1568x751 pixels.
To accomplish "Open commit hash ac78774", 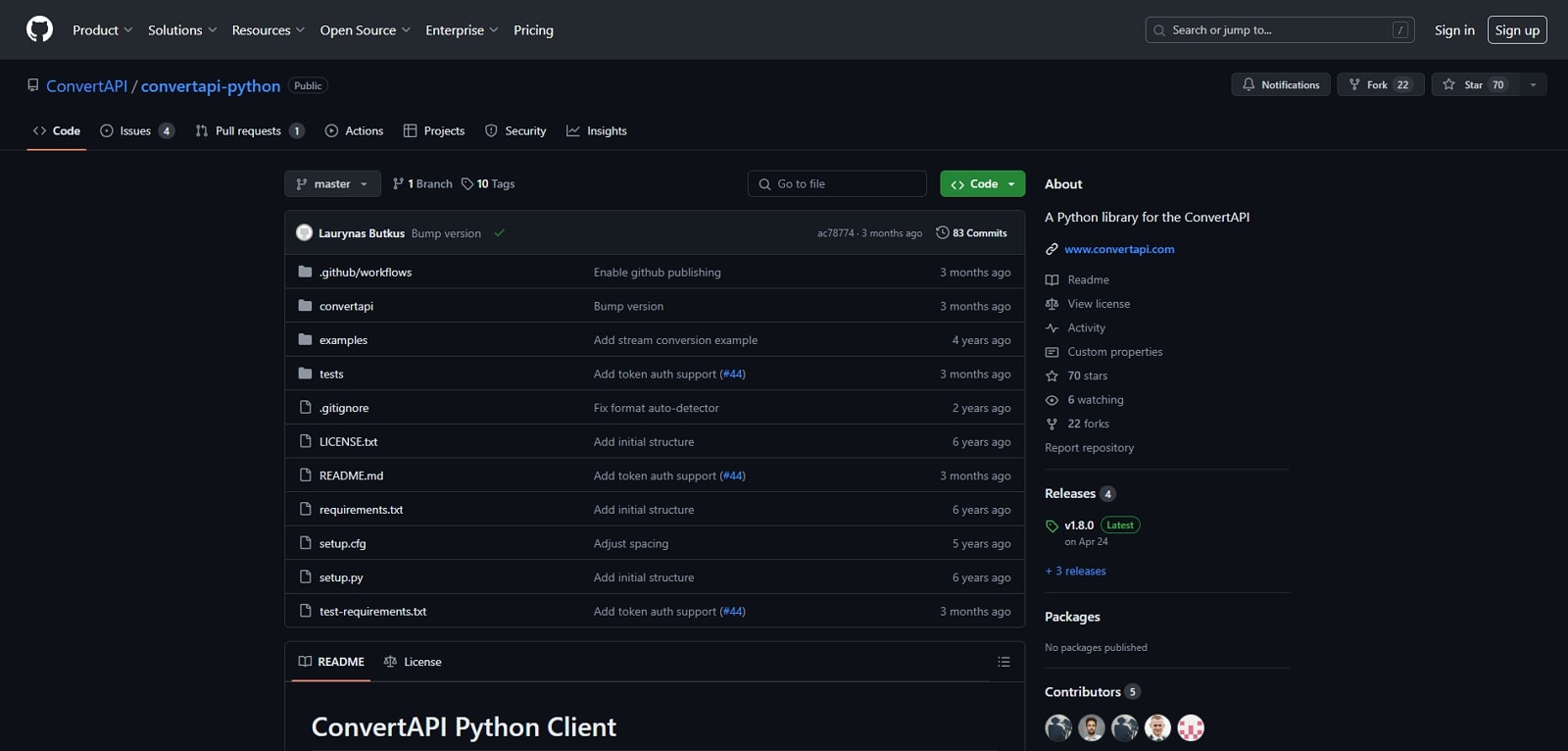I will (x=836, y=233).
